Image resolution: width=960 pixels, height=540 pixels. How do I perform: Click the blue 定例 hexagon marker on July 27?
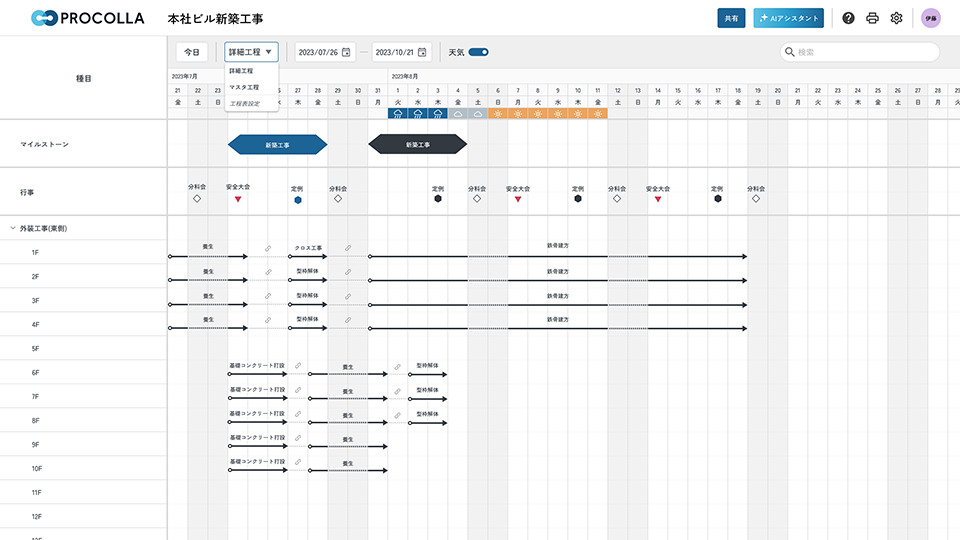click(x=298, y=200)
